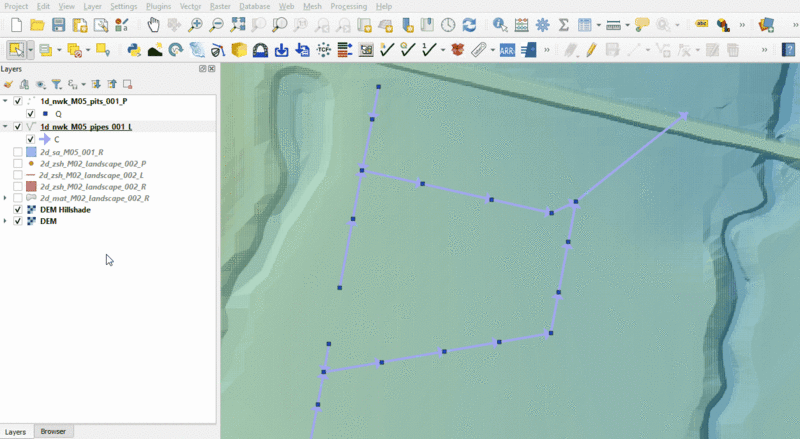Viewport: 800px width, 439px height.
Task: Open the Processing Toolbox gear icon
Action: tap(543, 24)
